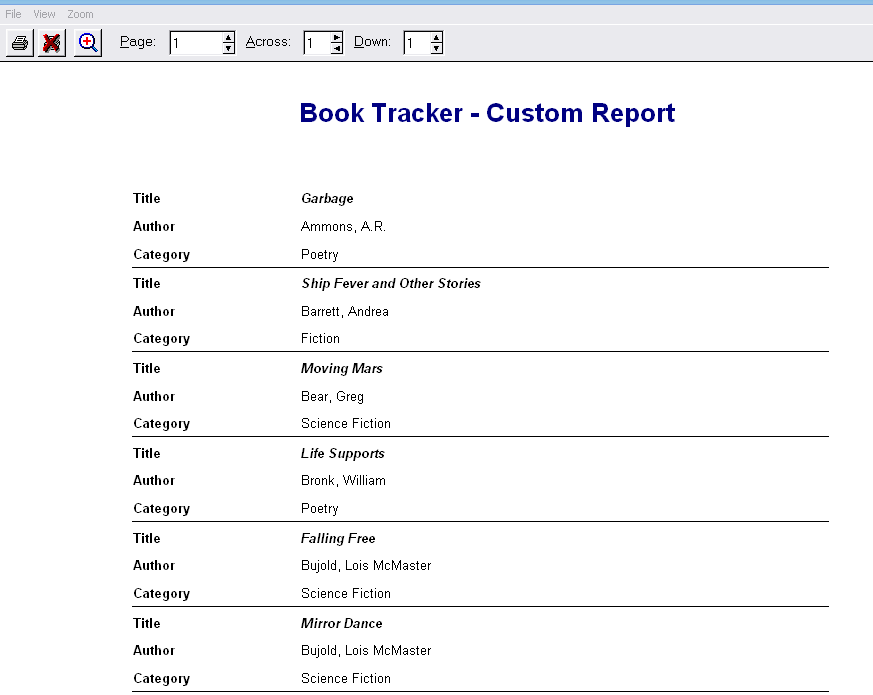This screenshot has width=873, height=695.
Task: Decrease Across with the left arrow
Action: point(336,48)
